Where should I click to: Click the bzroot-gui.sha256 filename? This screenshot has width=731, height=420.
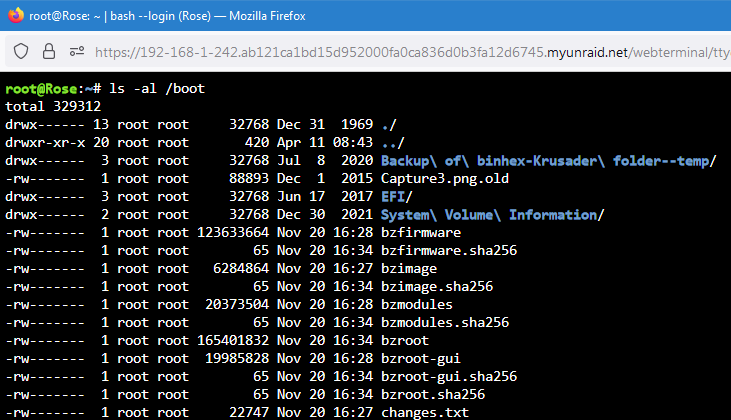[449, 377]
